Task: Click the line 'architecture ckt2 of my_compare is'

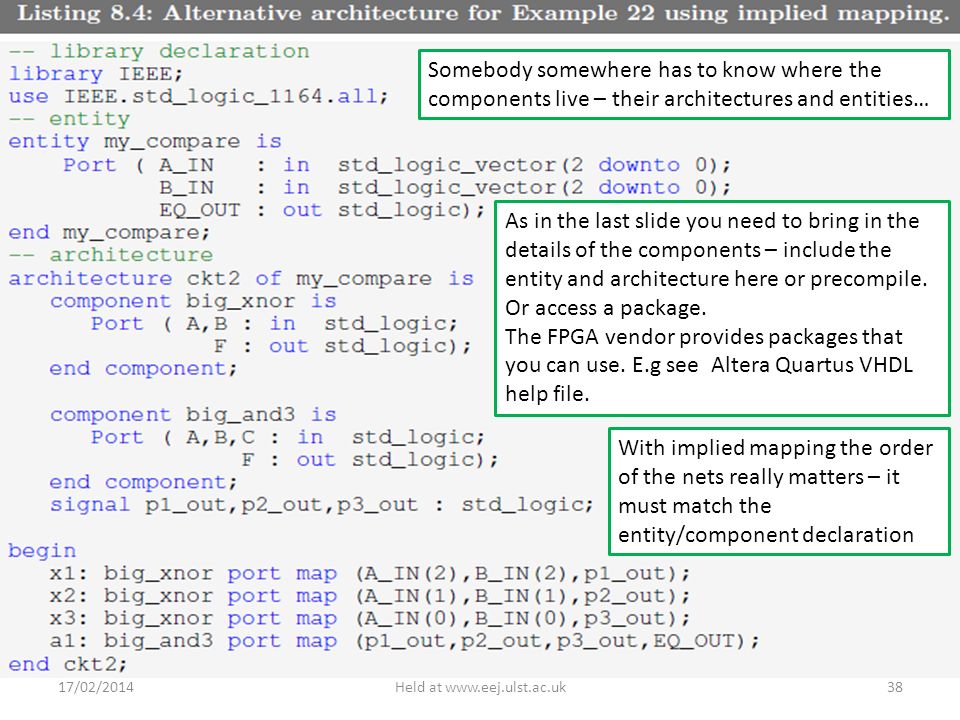Action: click(x=241, y=279)
